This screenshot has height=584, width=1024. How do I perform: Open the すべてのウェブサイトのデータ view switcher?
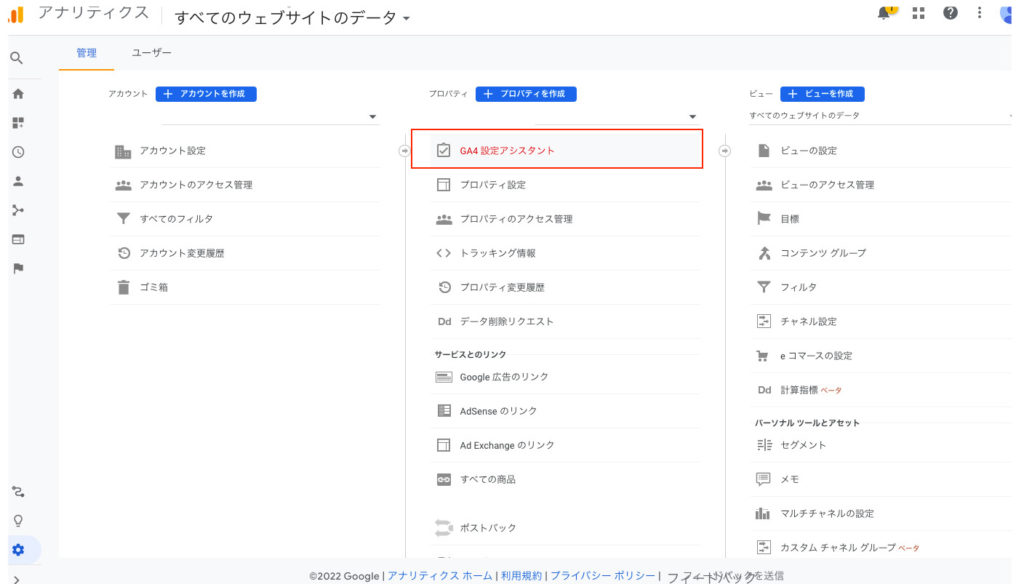292,18
